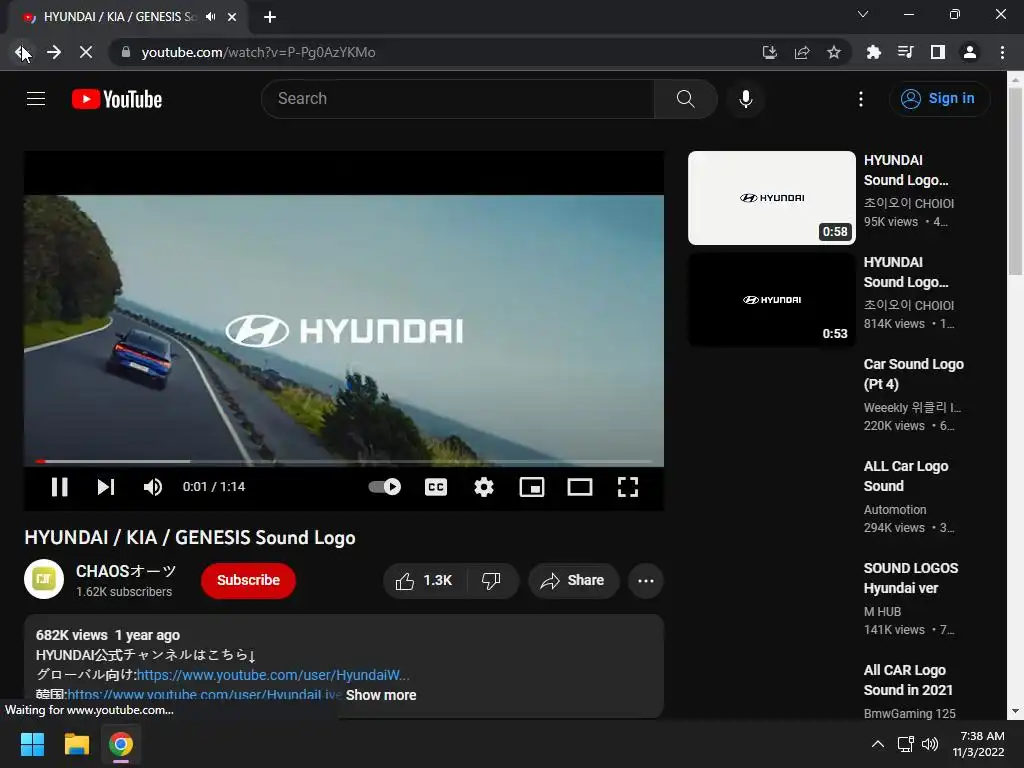Image resolution: width=1024 pixels, height=768 pixels.
Task: Open HYUNDAI Sound Logo 0:58 thumbnail
Action: [771, 198]
